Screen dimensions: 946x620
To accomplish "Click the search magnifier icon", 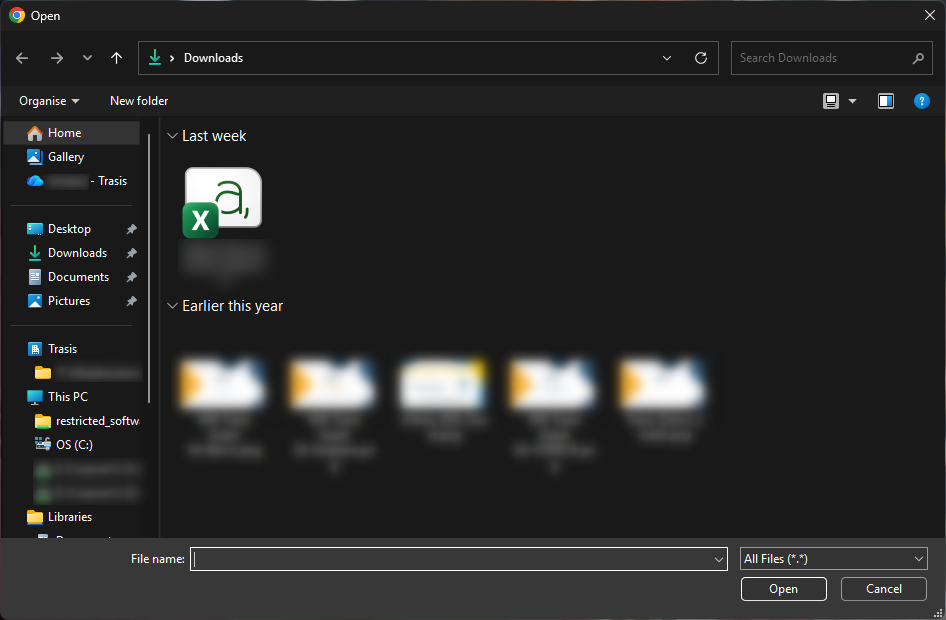I will tap(918, 59).
